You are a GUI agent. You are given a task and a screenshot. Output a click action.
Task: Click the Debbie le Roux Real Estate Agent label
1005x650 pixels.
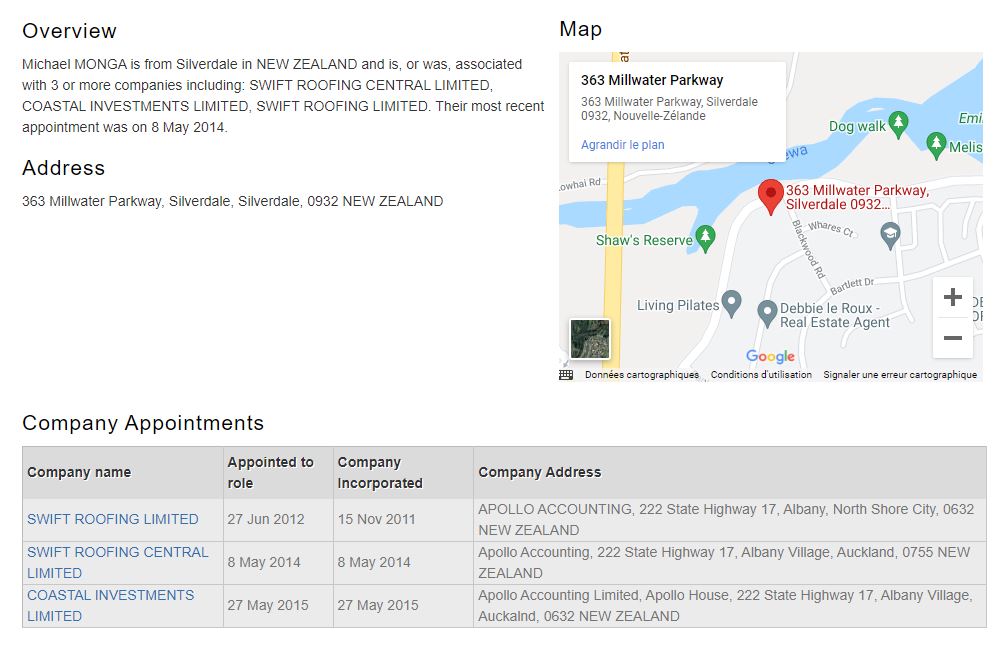click(x=835, y=315)
